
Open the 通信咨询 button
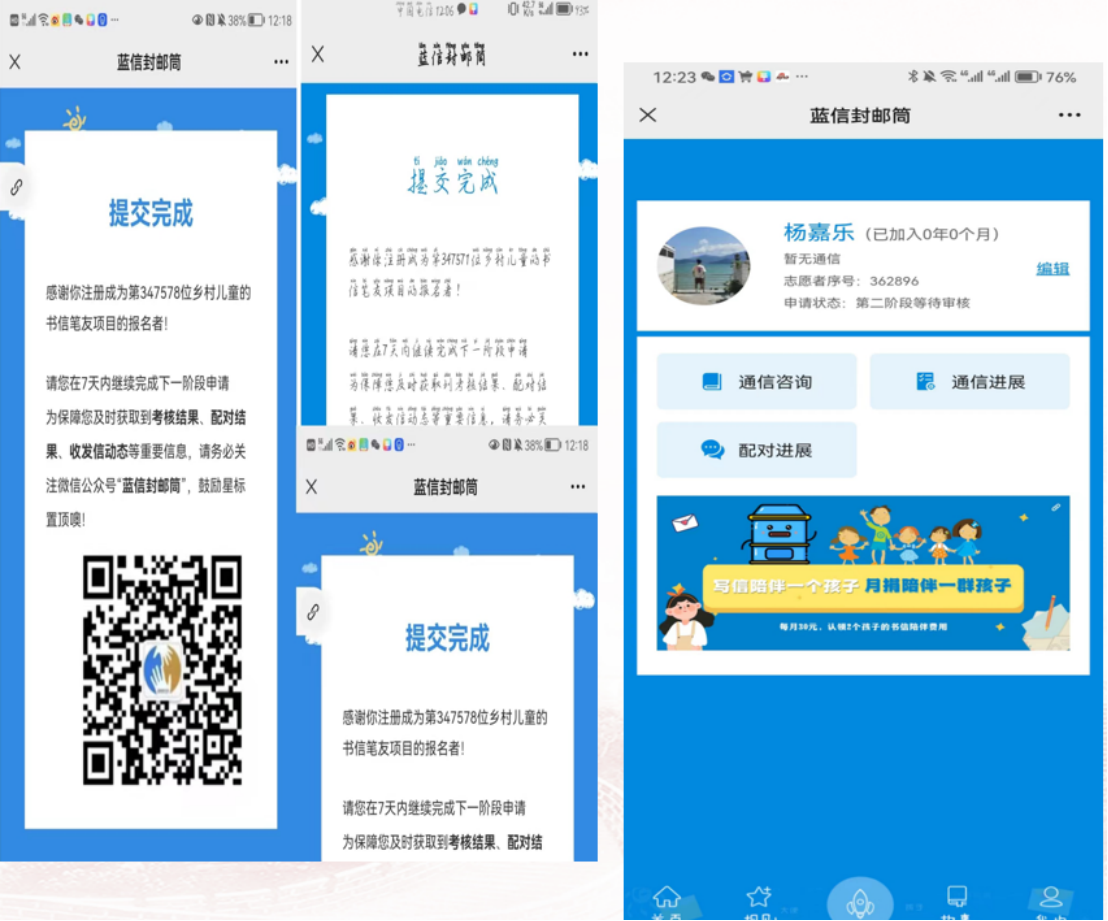pyautogui.click(x=757, y=382)
